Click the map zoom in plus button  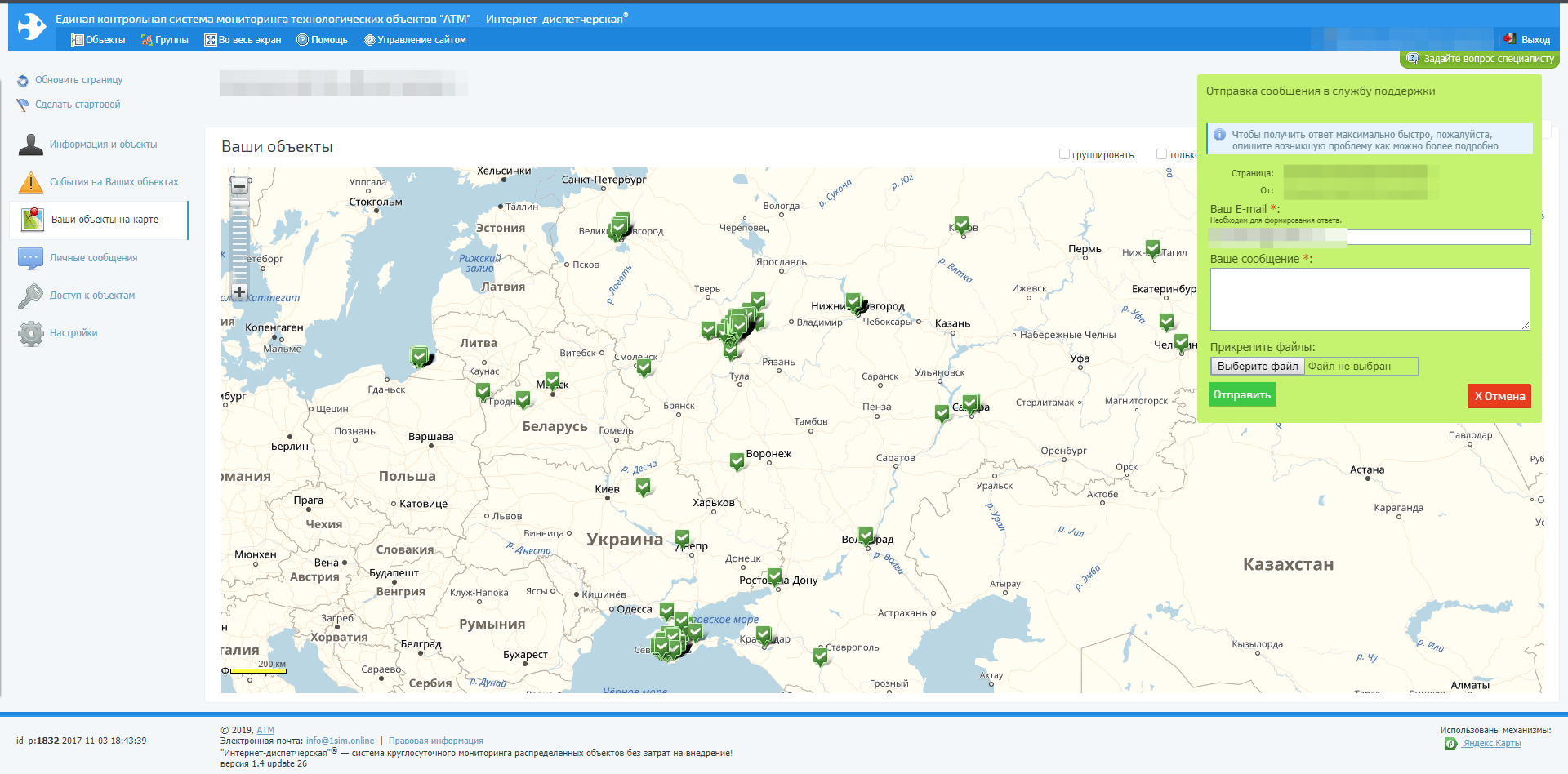click(239, 291)
